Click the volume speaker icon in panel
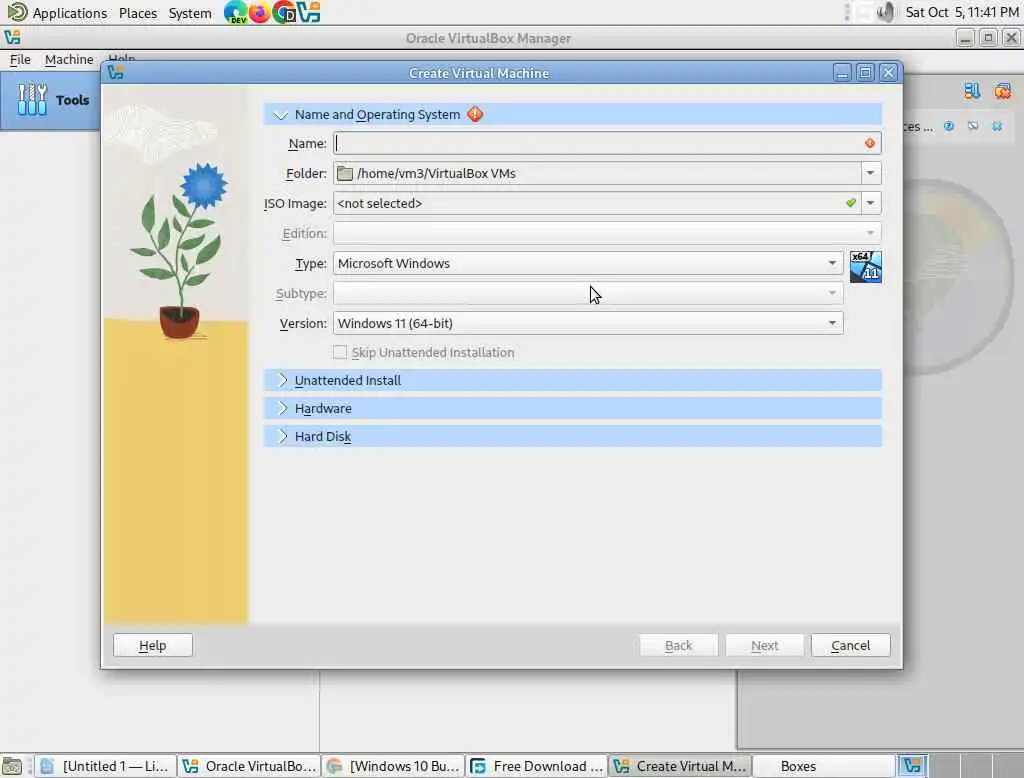Image resolution: width=1024 pixels, height=778 pixels. tap(886, 12)
